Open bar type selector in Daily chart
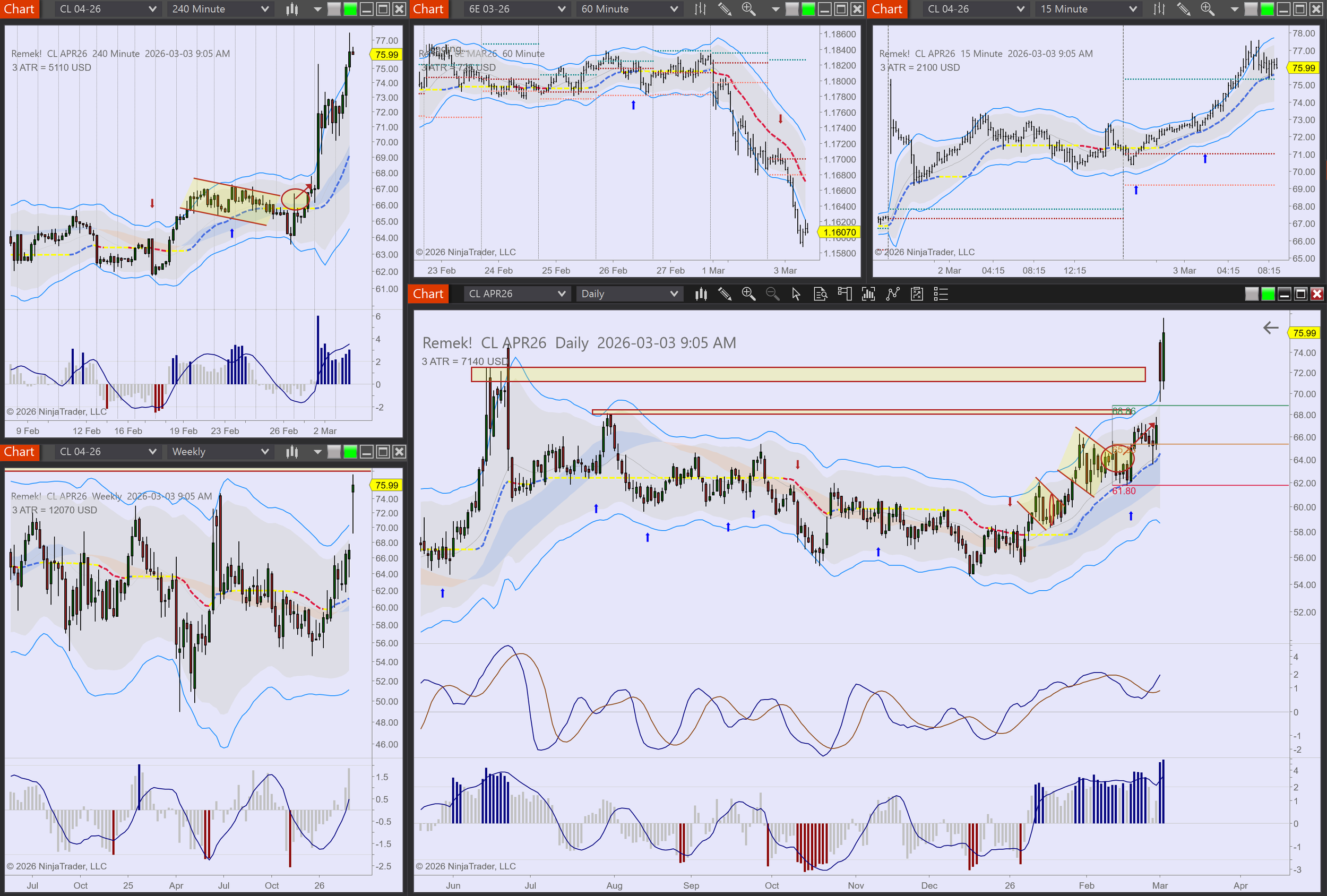This screenshot has height=896, width=1327. (701, 294)
